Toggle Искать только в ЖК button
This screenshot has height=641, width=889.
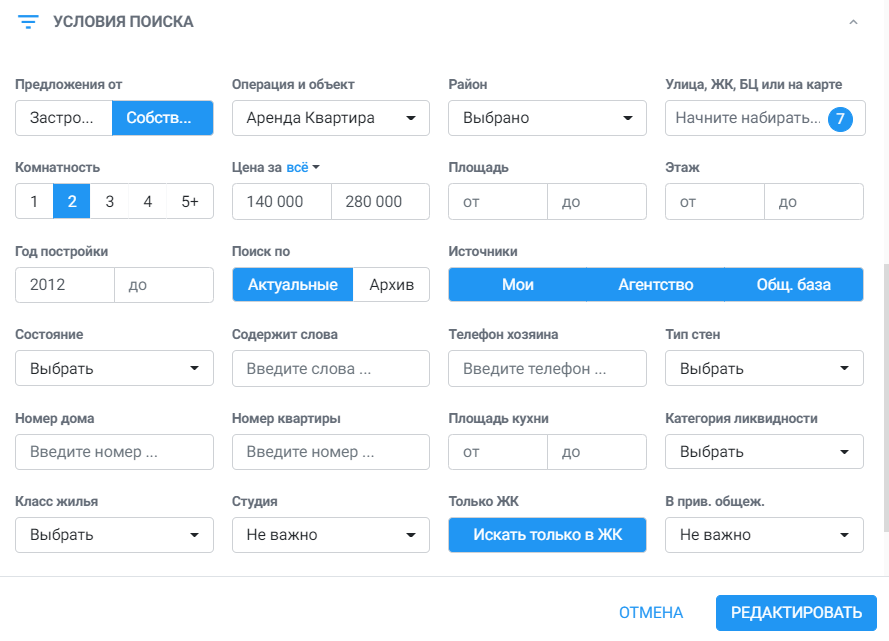tap(547, 534)
